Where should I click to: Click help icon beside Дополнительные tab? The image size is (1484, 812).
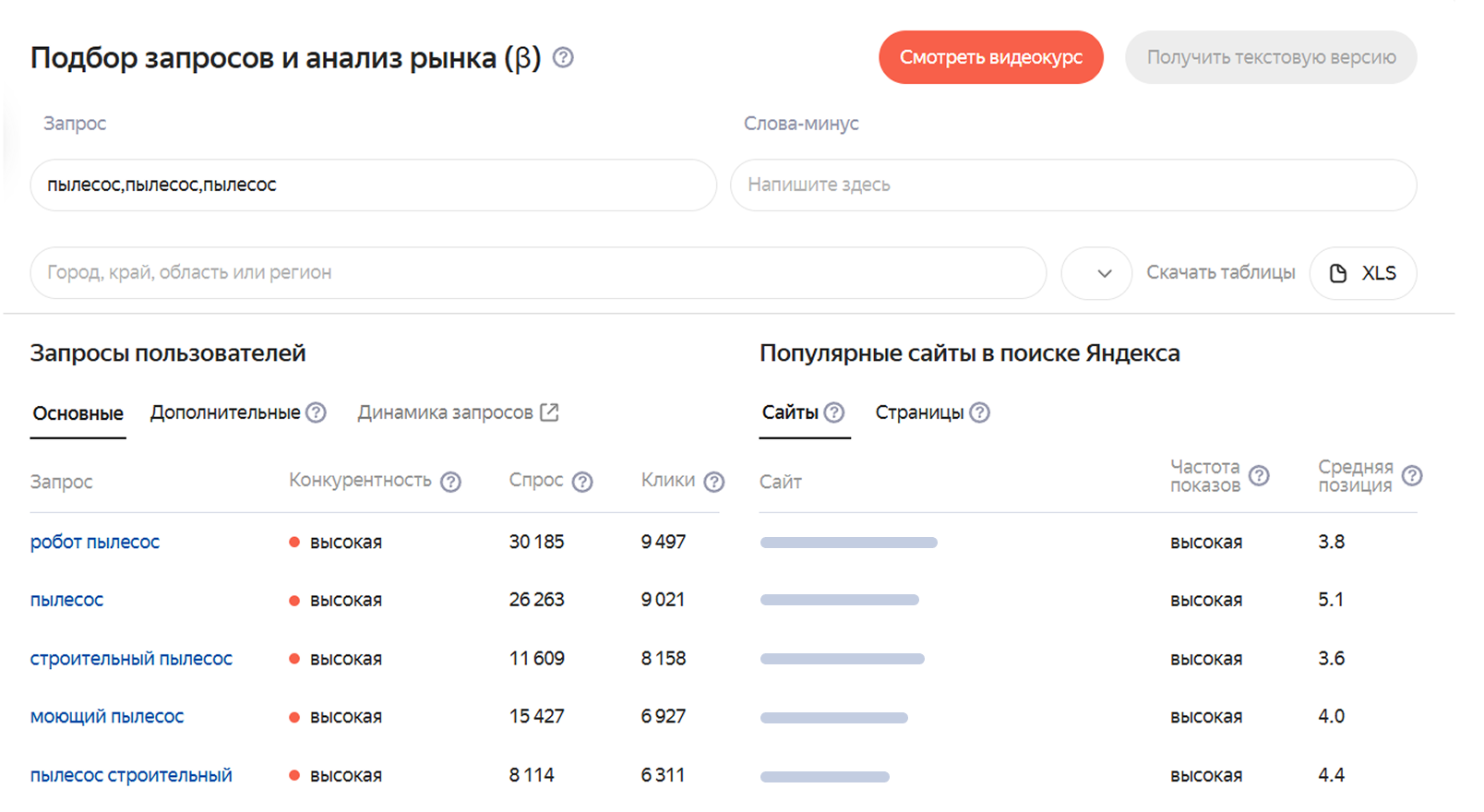click(317, 412)
